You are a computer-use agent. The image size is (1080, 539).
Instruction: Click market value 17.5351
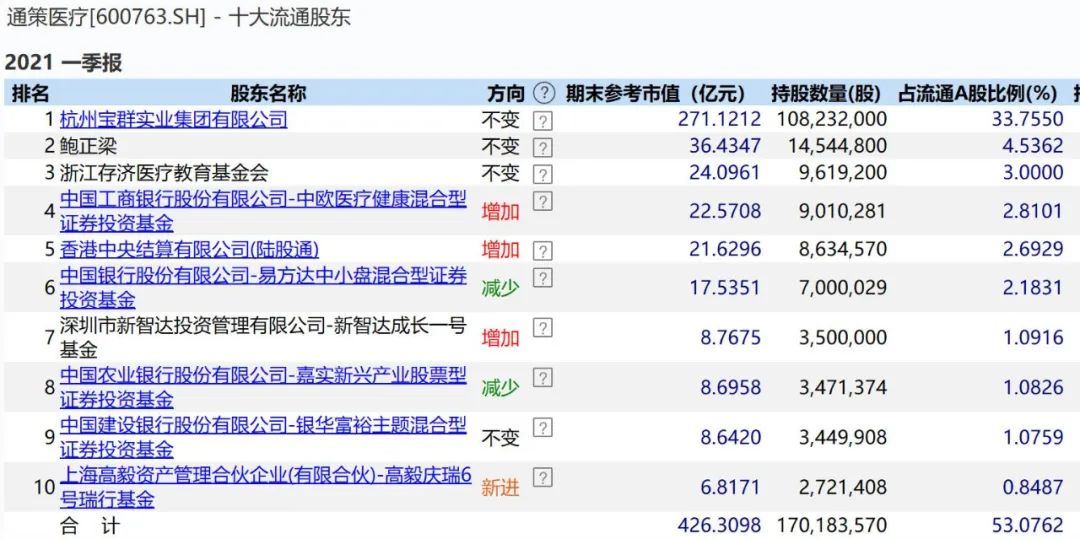[725, 287]
